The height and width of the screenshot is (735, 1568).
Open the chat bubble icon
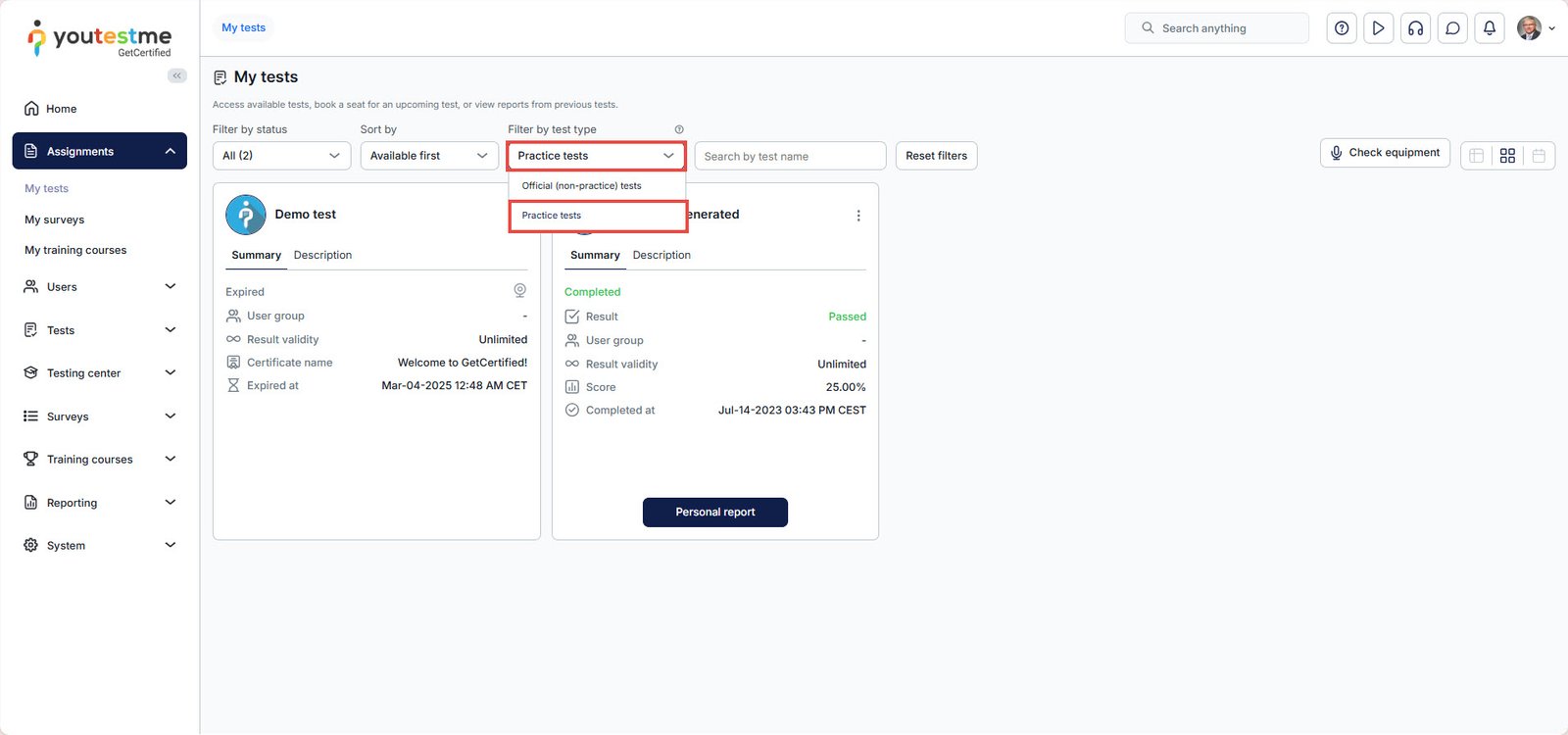pos(1452,28)
